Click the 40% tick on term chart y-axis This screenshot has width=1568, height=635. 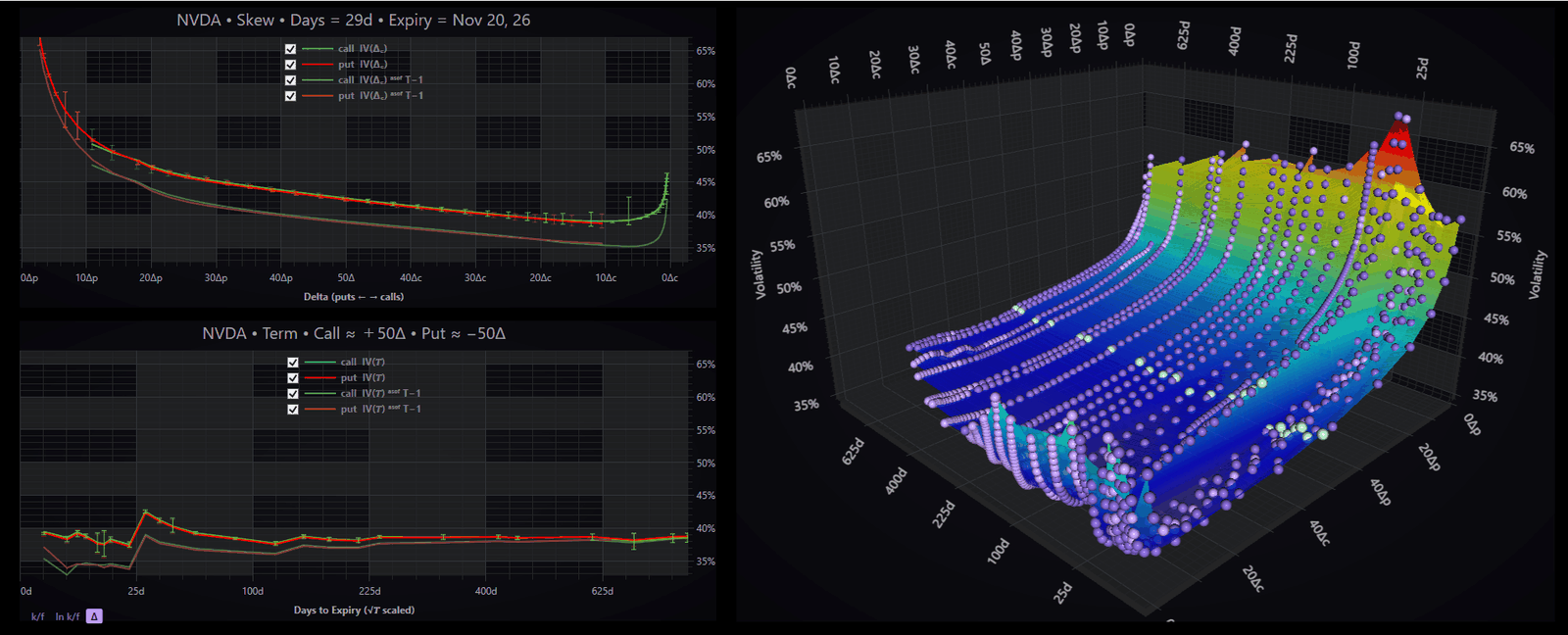(706, 529)
